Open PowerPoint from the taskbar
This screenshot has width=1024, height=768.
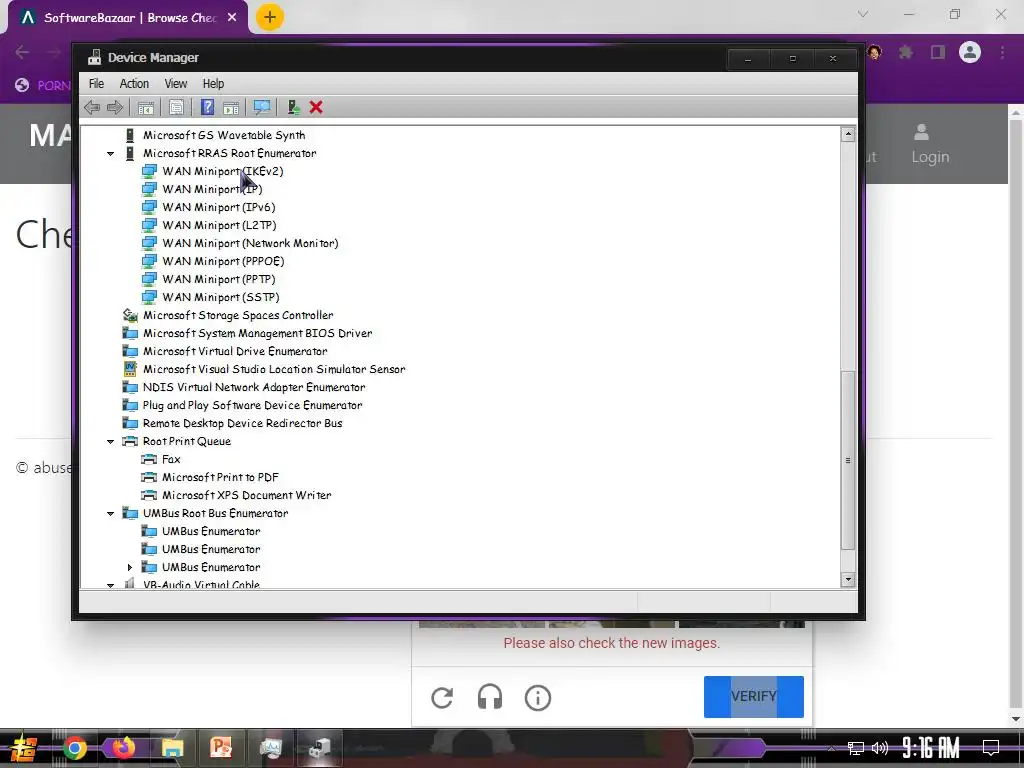221,748
